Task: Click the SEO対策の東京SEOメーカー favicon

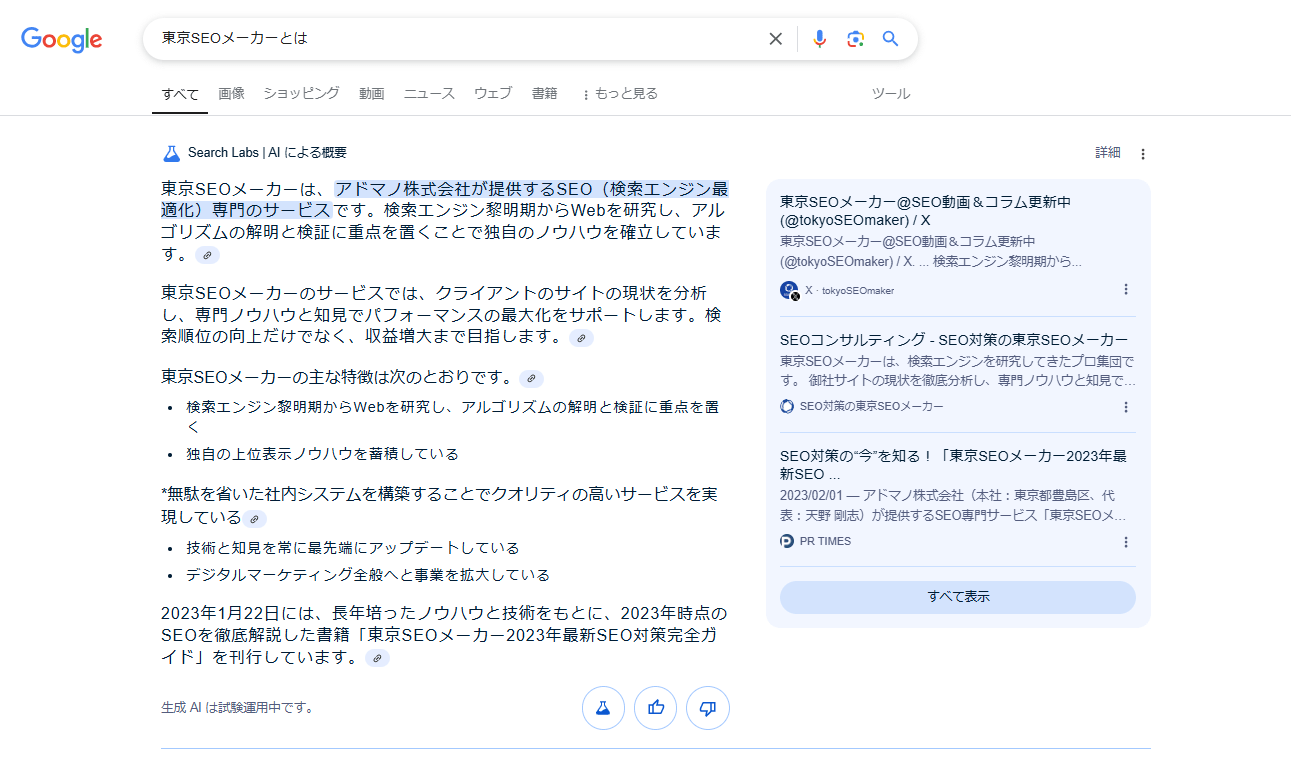Action: tap(787, 406)
